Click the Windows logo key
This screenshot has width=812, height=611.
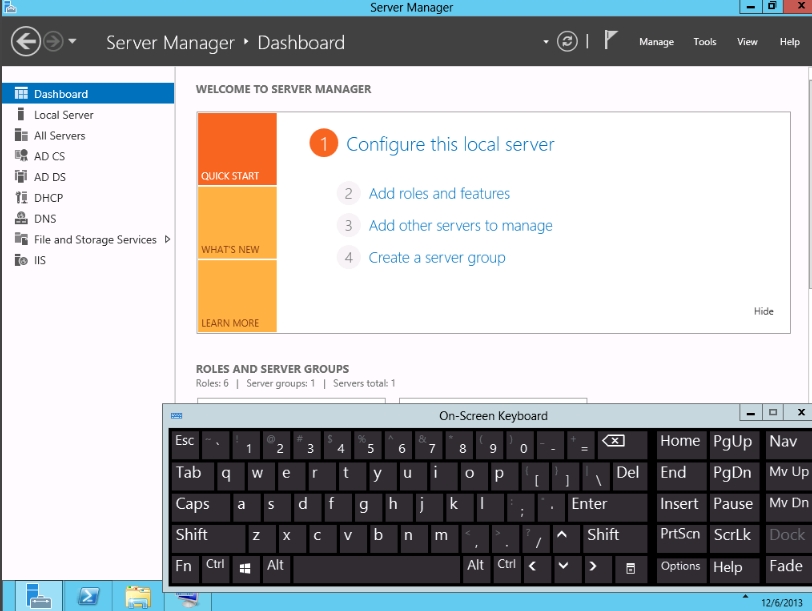click(245, 568)
